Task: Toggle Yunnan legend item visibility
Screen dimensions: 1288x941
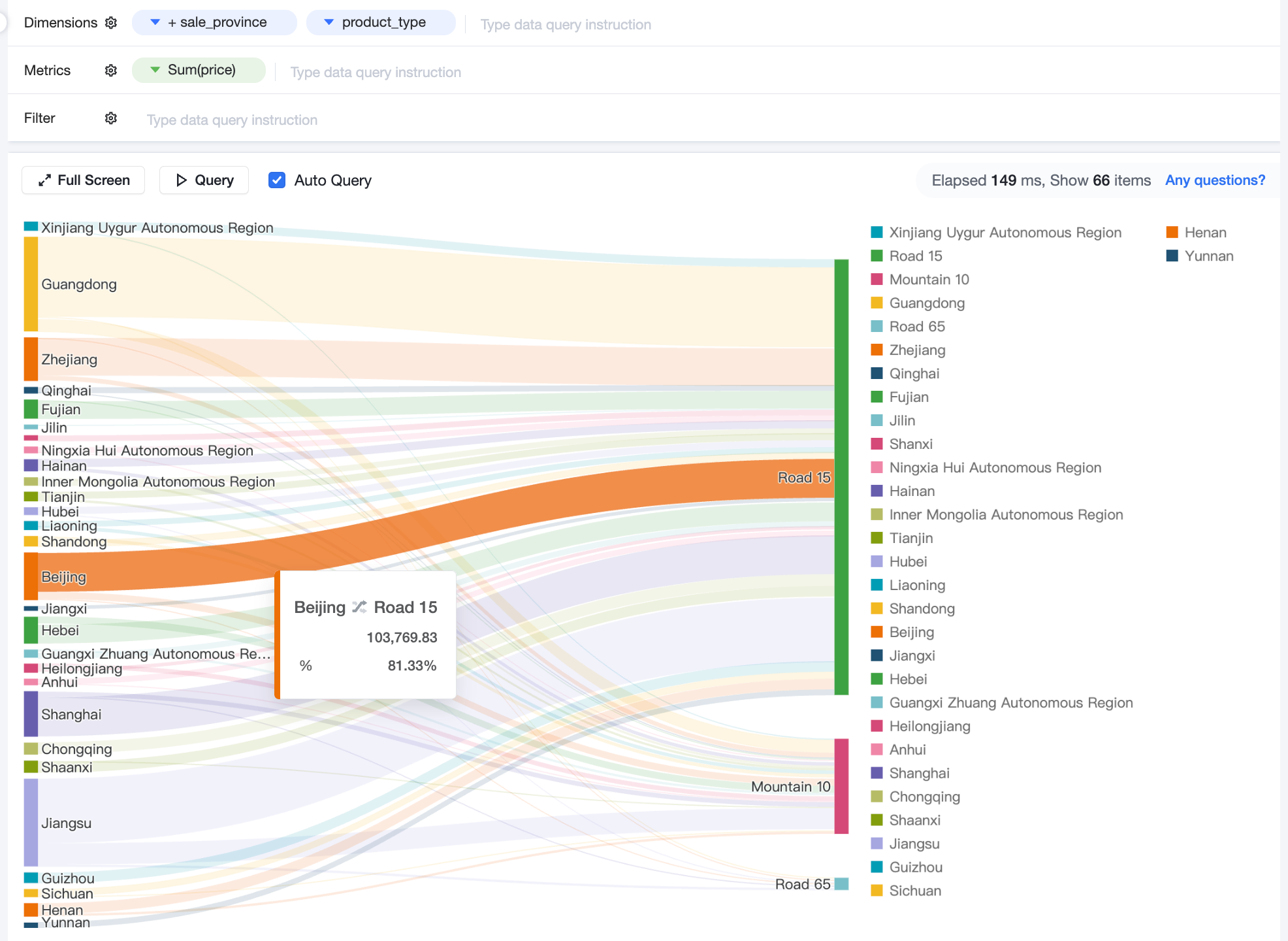Action: tap(1200, 256)
